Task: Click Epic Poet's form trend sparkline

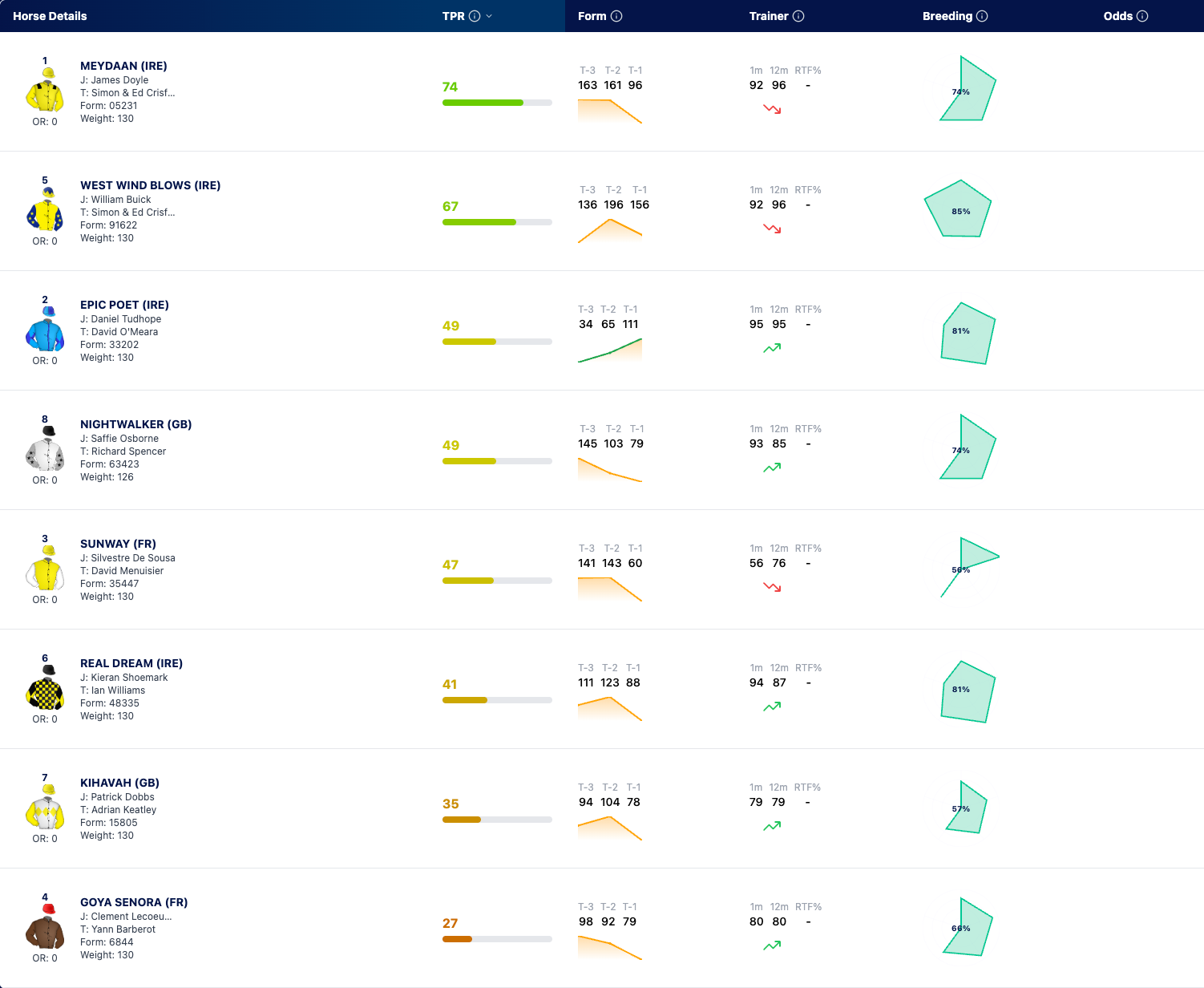Action: point(610,350)
